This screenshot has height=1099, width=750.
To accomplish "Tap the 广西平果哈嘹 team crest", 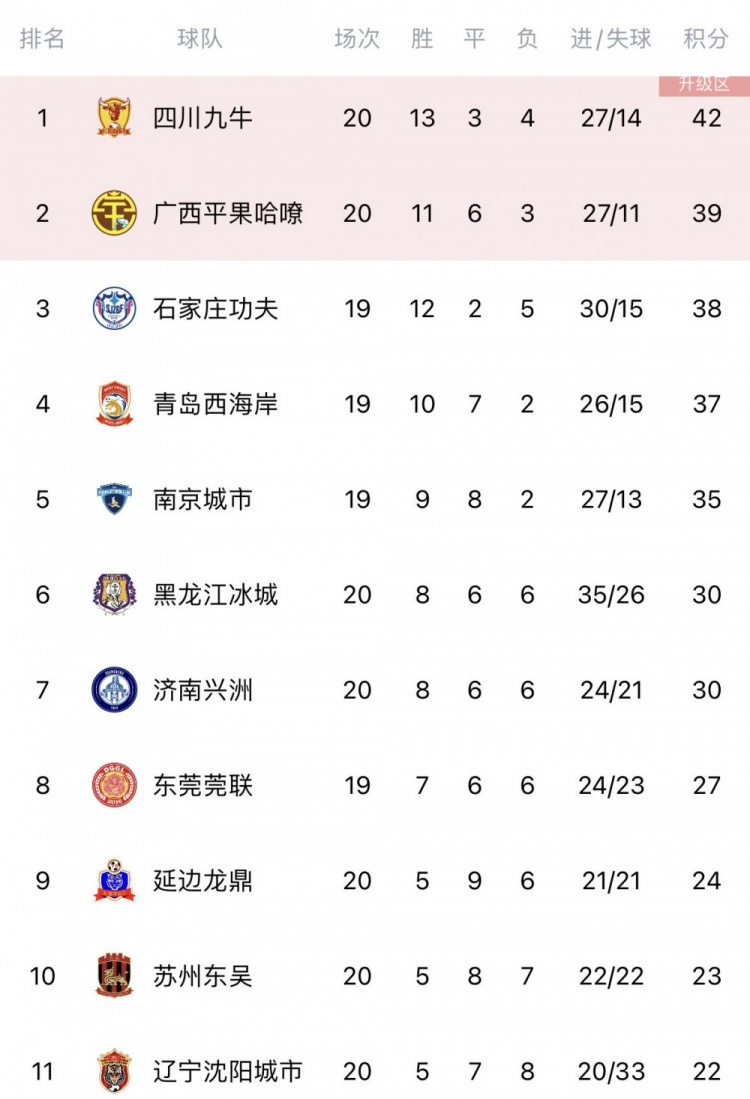I will 114,213.
